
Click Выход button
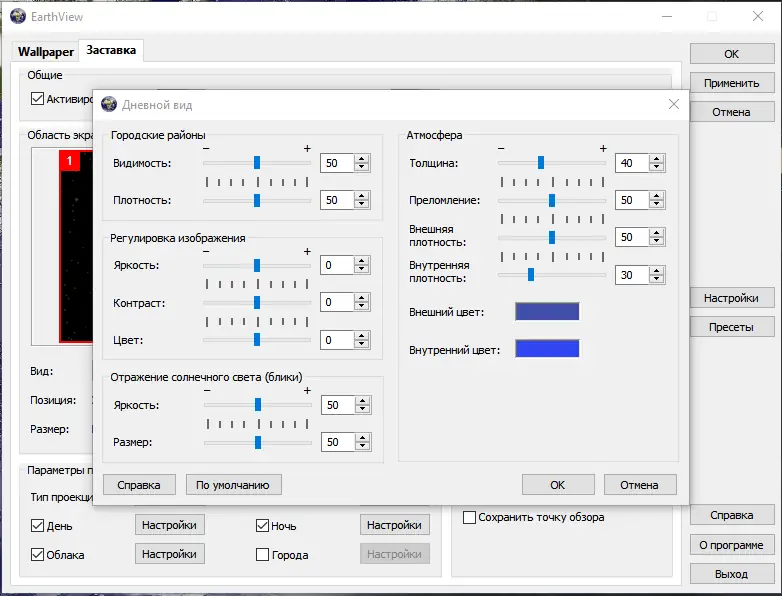coord(732,574)
